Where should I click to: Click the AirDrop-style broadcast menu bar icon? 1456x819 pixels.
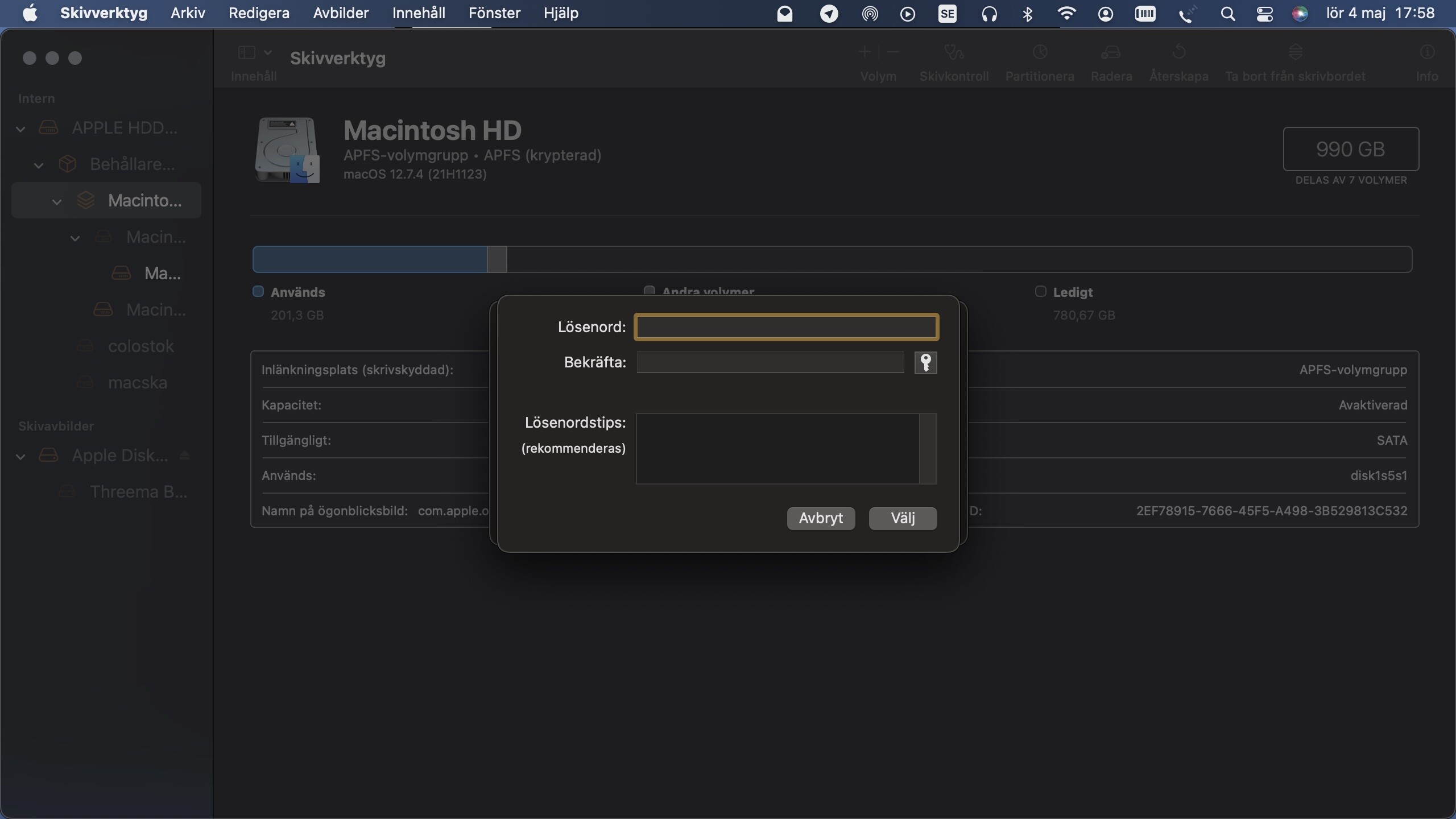point(870,14)
